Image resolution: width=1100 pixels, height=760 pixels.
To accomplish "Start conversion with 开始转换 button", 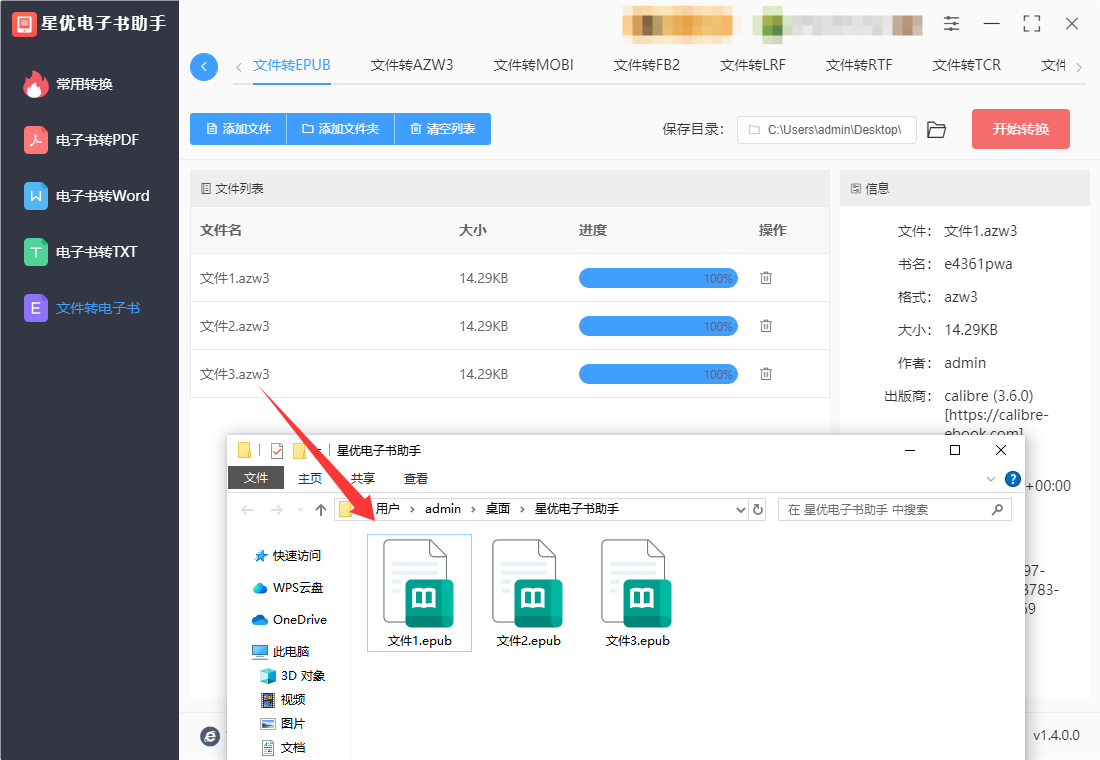I will (x=1021, y=129).
